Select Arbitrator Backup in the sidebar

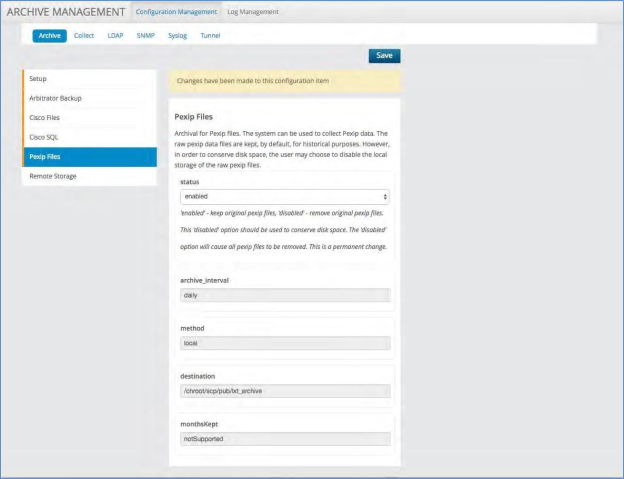[89, 98]
